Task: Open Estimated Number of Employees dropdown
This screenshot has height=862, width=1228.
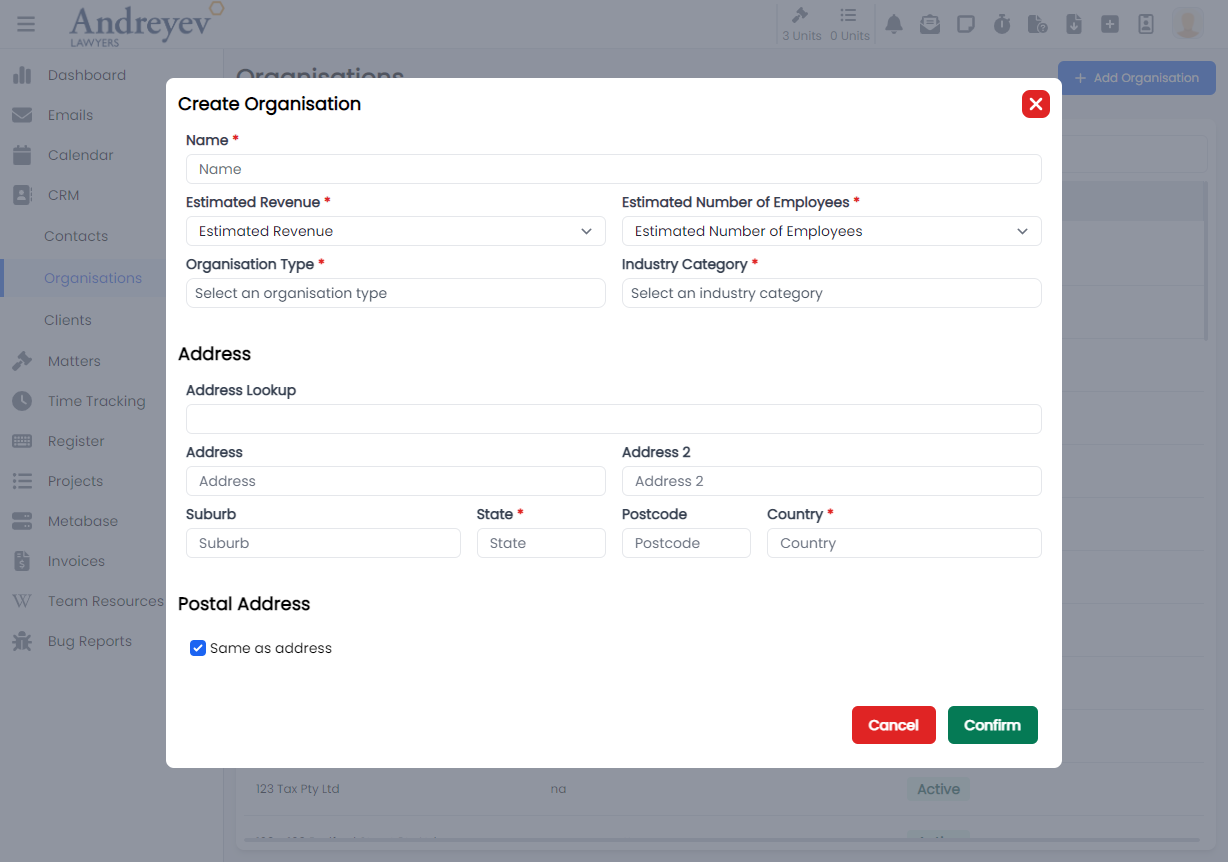Action: 831,231
